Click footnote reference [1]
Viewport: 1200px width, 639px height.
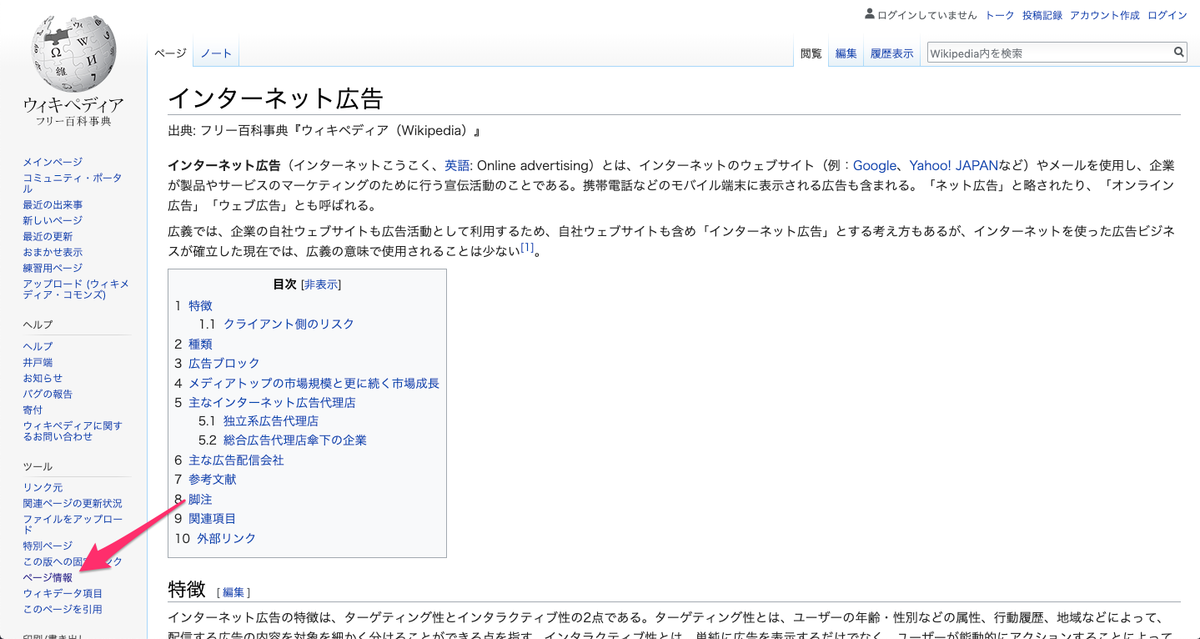coord(527,248)
